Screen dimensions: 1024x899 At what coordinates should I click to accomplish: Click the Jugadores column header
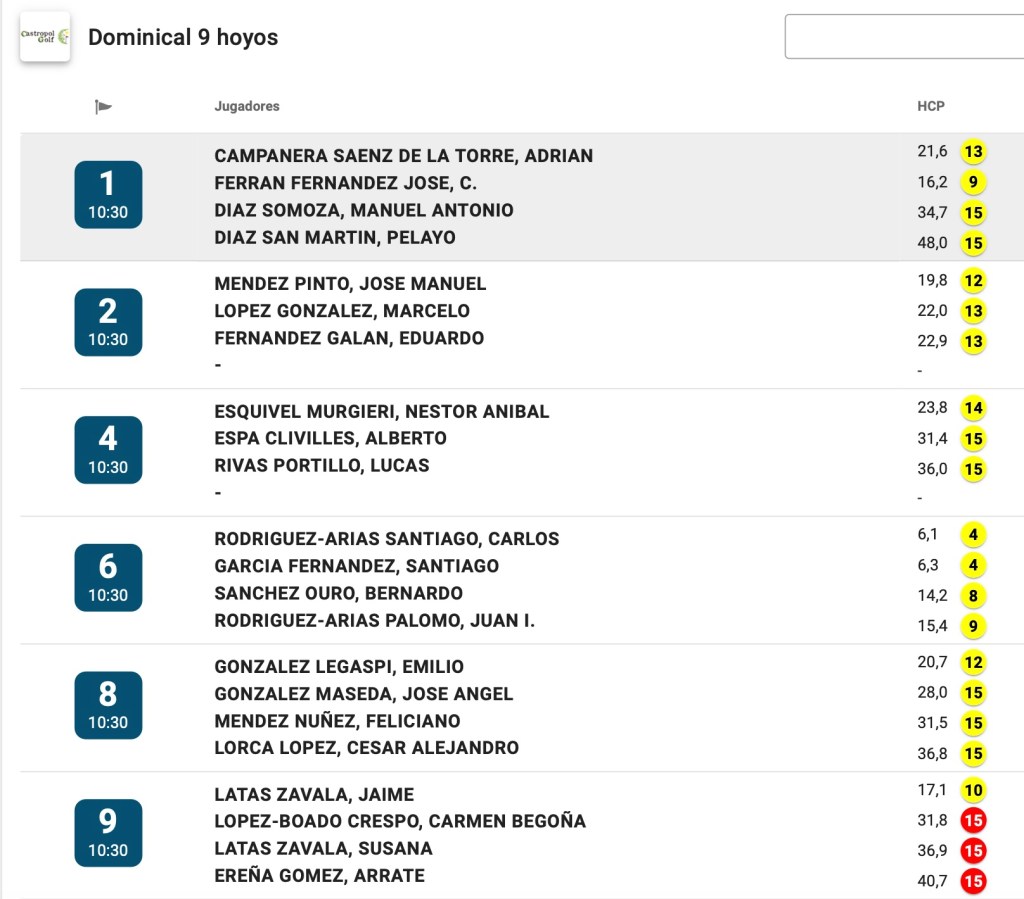(247, 106)
